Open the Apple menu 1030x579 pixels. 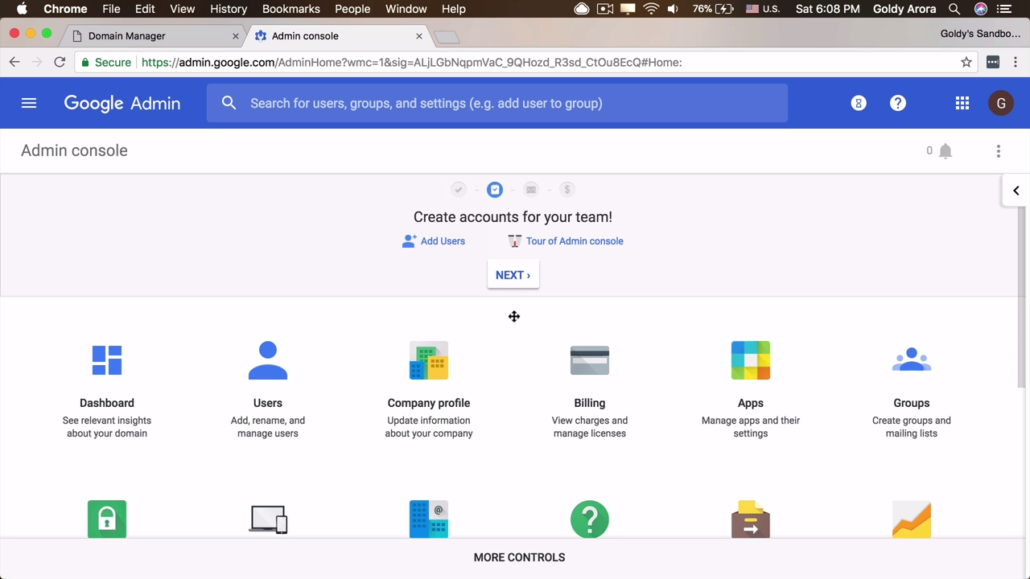tap(22, 9)
